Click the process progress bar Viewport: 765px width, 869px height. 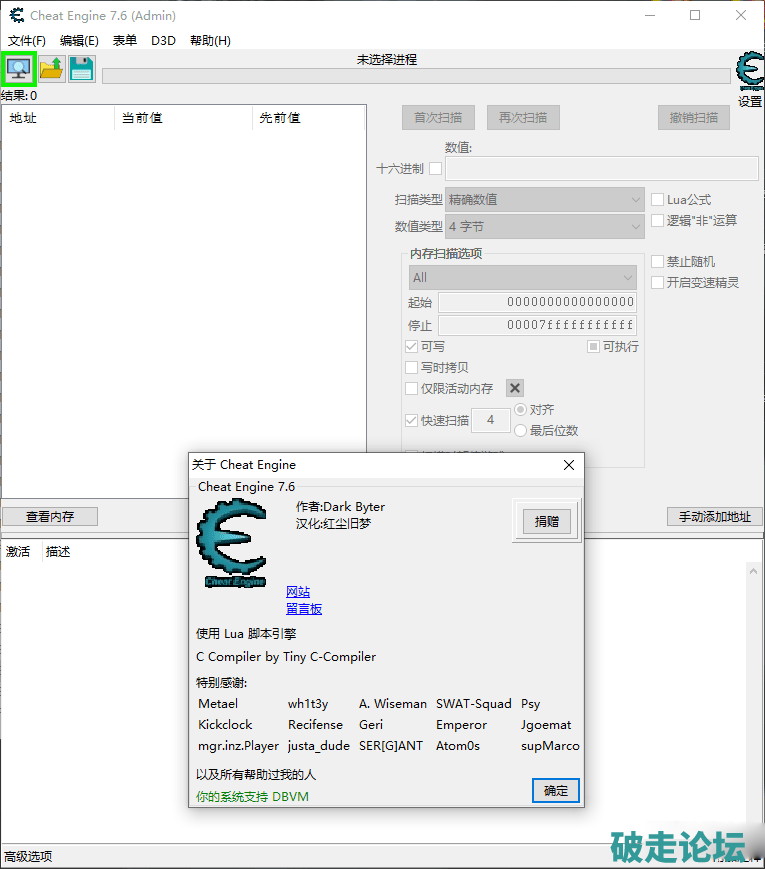tap(415, 76)
